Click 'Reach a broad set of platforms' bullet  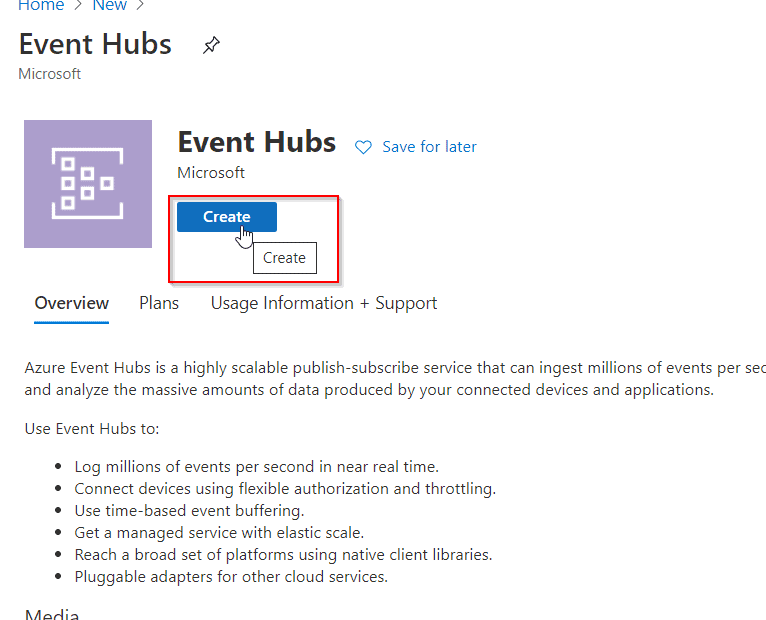click(x=283, y=555)
